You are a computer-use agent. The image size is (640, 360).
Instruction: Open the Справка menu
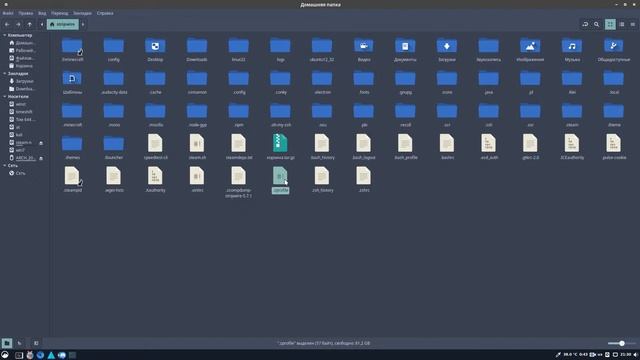(105, 13)
